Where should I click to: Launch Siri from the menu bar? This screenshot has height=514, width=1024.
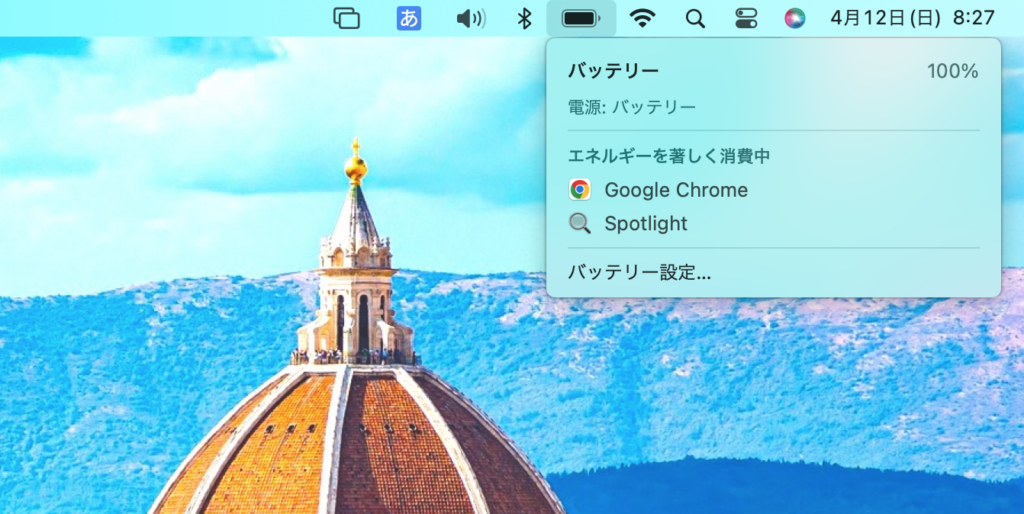click(x=795, y=18)
